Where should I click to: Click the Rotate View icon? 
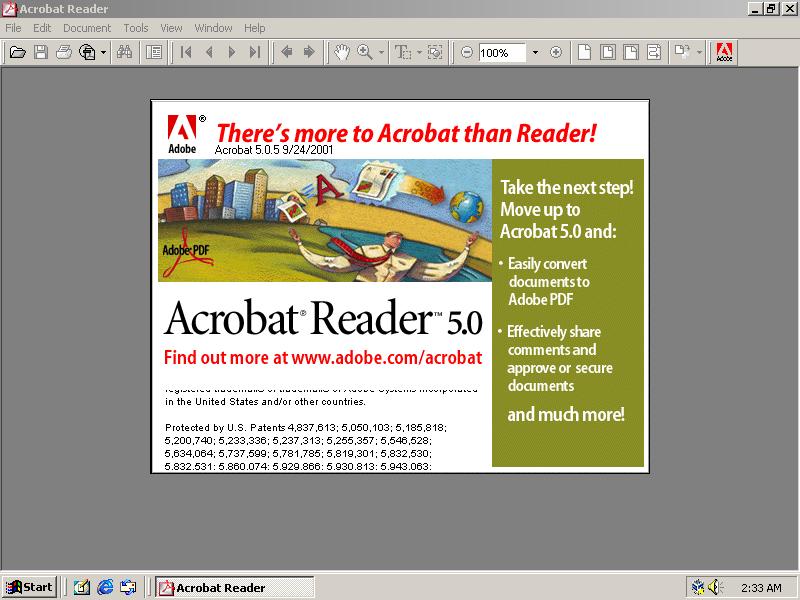point(682,52)
